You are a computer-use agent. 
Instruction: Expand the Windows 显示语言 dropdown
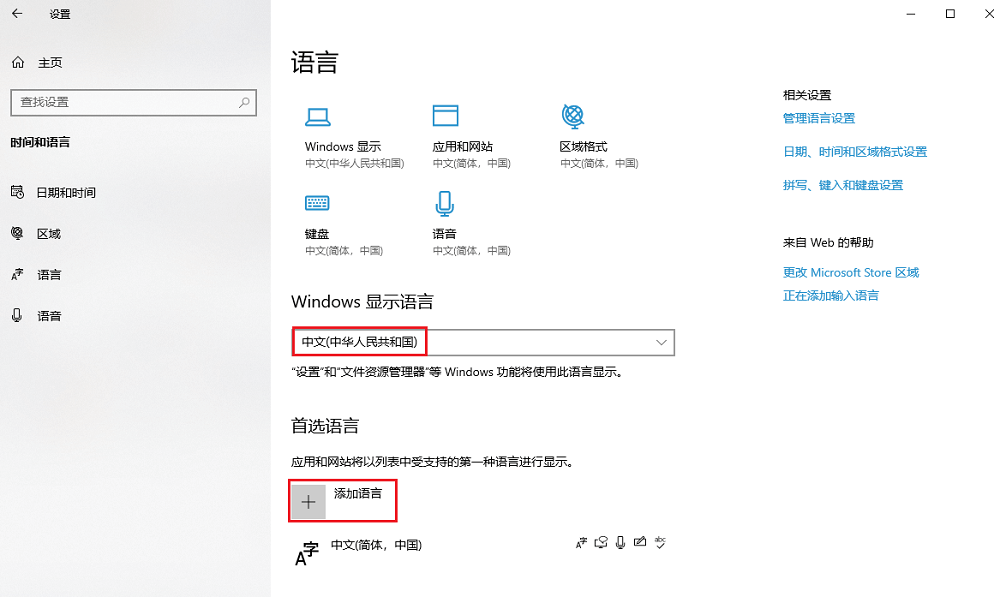click(x=660, y=342)
